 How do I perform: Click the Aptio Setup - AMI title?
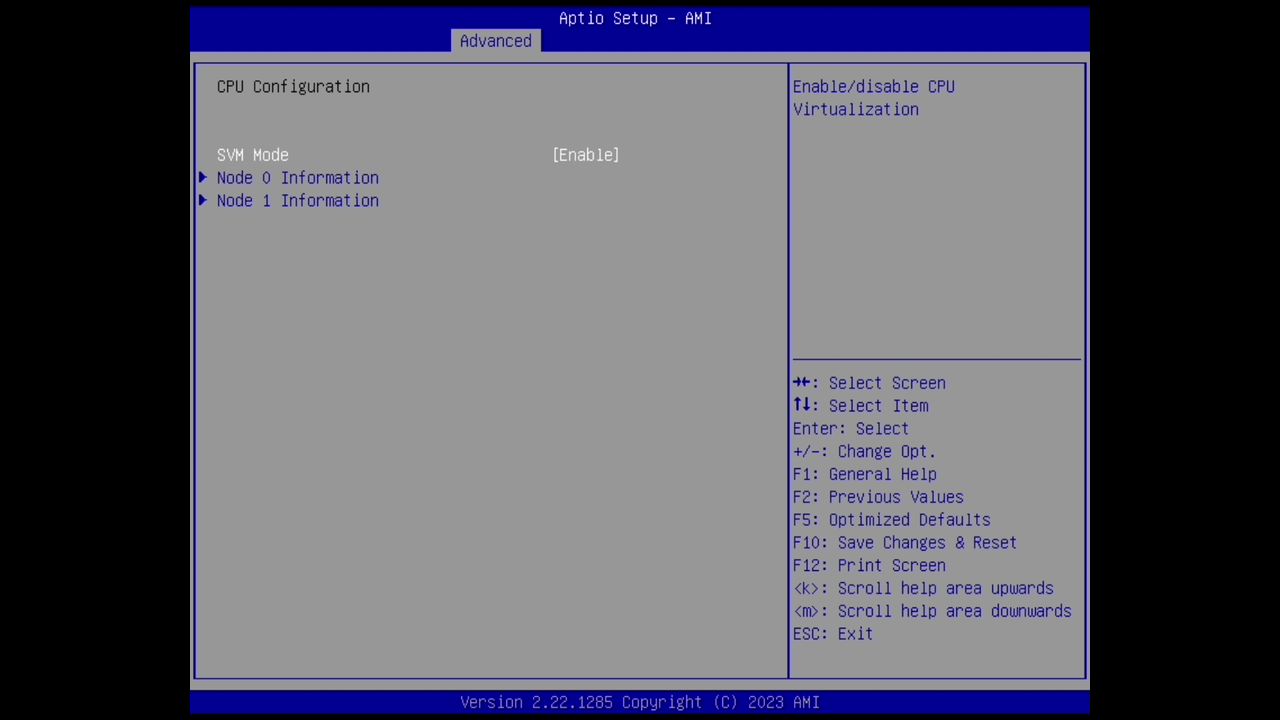point(635,18)
